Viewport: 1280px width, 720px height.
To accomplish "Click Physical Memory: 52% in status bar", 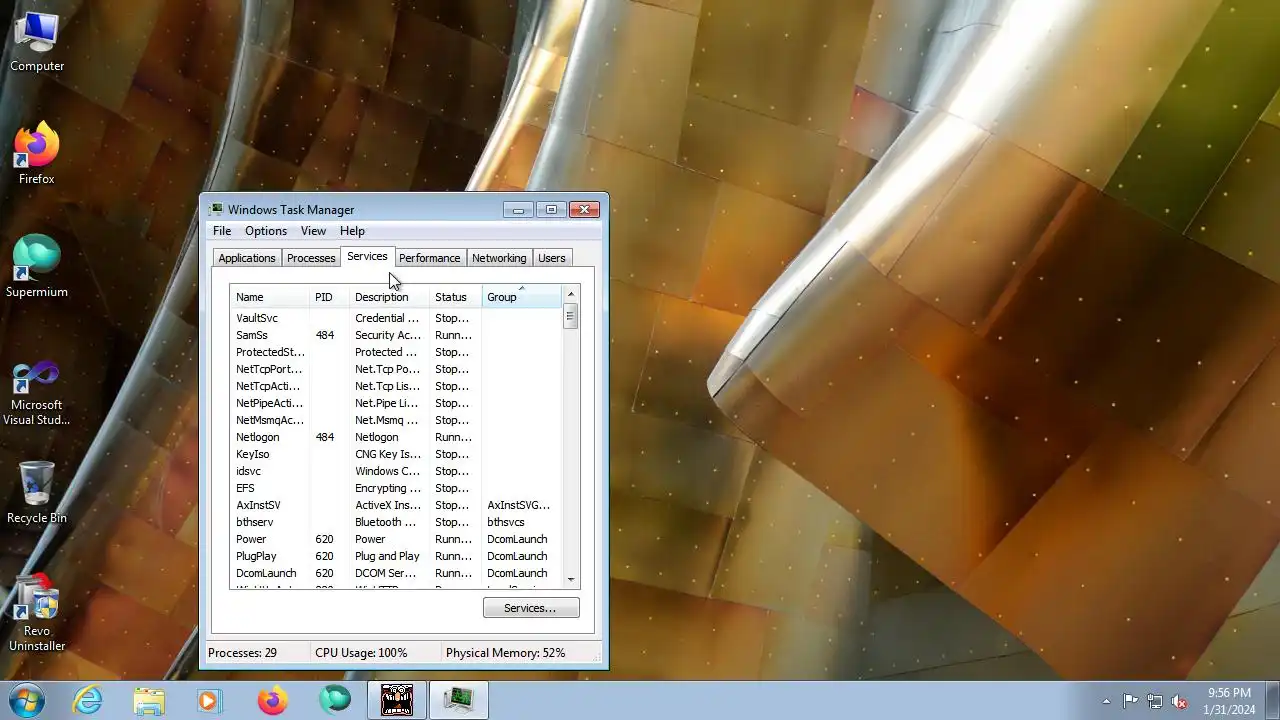I will point(505,653).
